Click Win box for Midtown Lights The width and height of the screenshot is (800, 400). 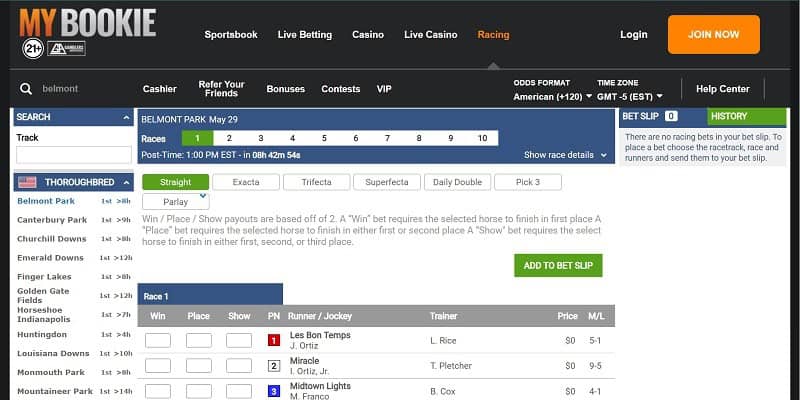(158, 391)
